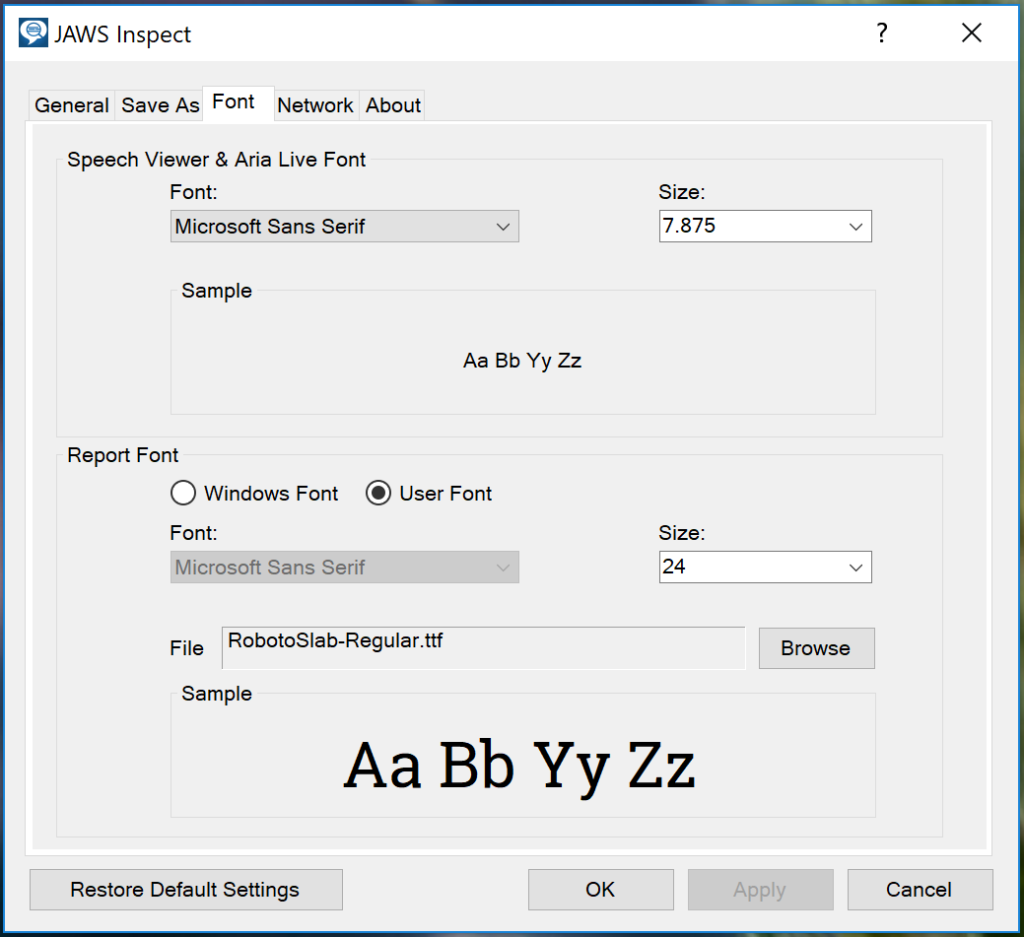1024x937 pixels.
Task: Click the OK button
Action: click(x=601, y=890)
